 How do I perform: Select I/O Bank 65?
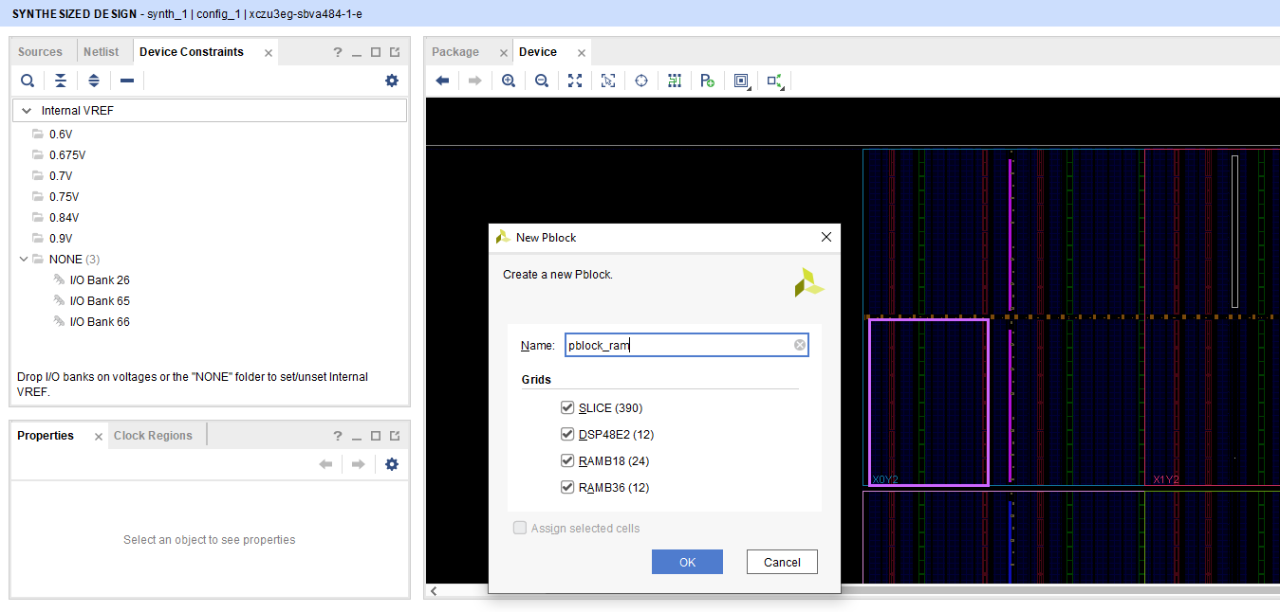pos(99,301)
